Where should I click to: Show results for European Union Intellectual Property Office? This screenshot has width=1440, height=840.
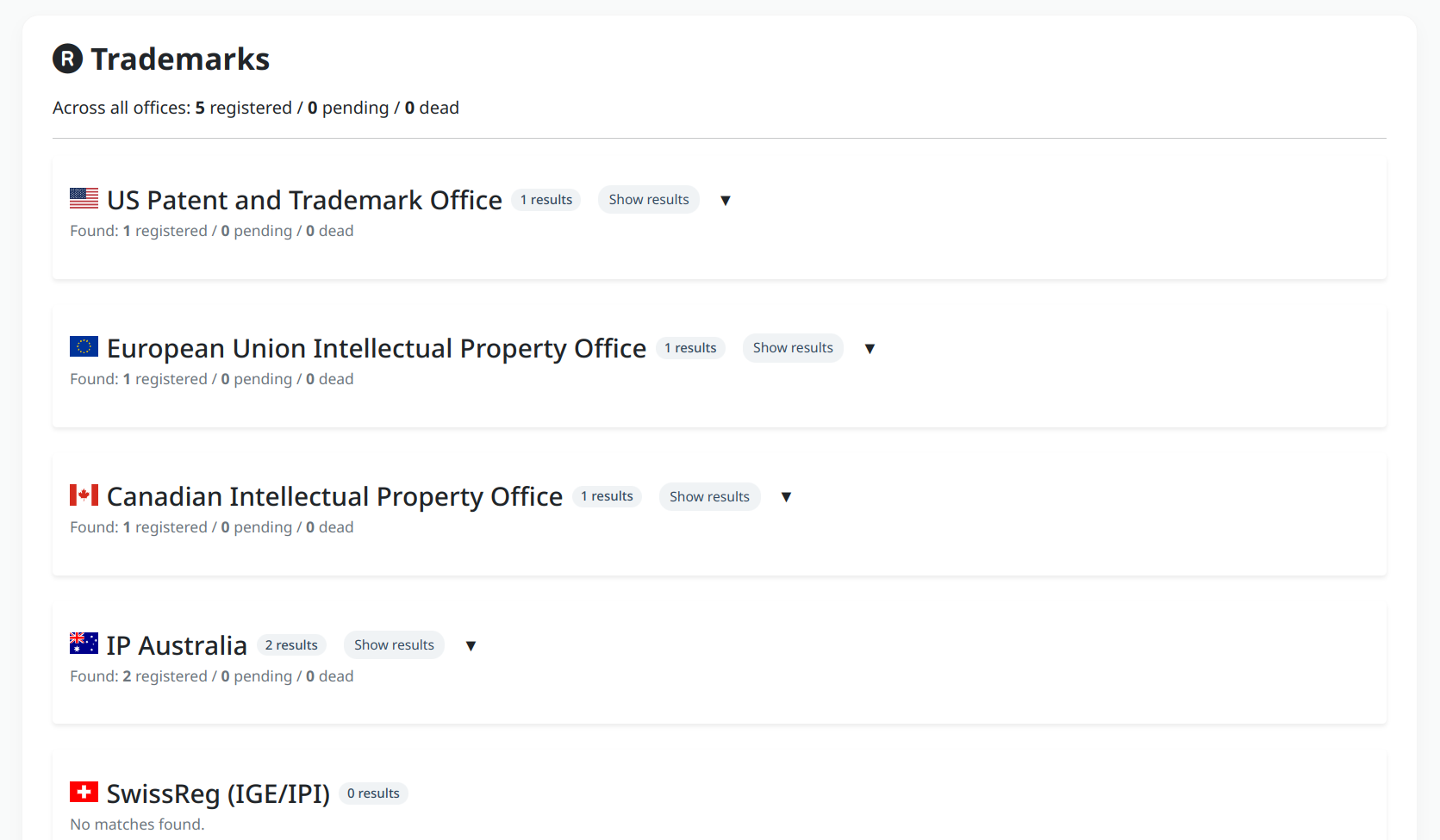(x=793, y=347)
